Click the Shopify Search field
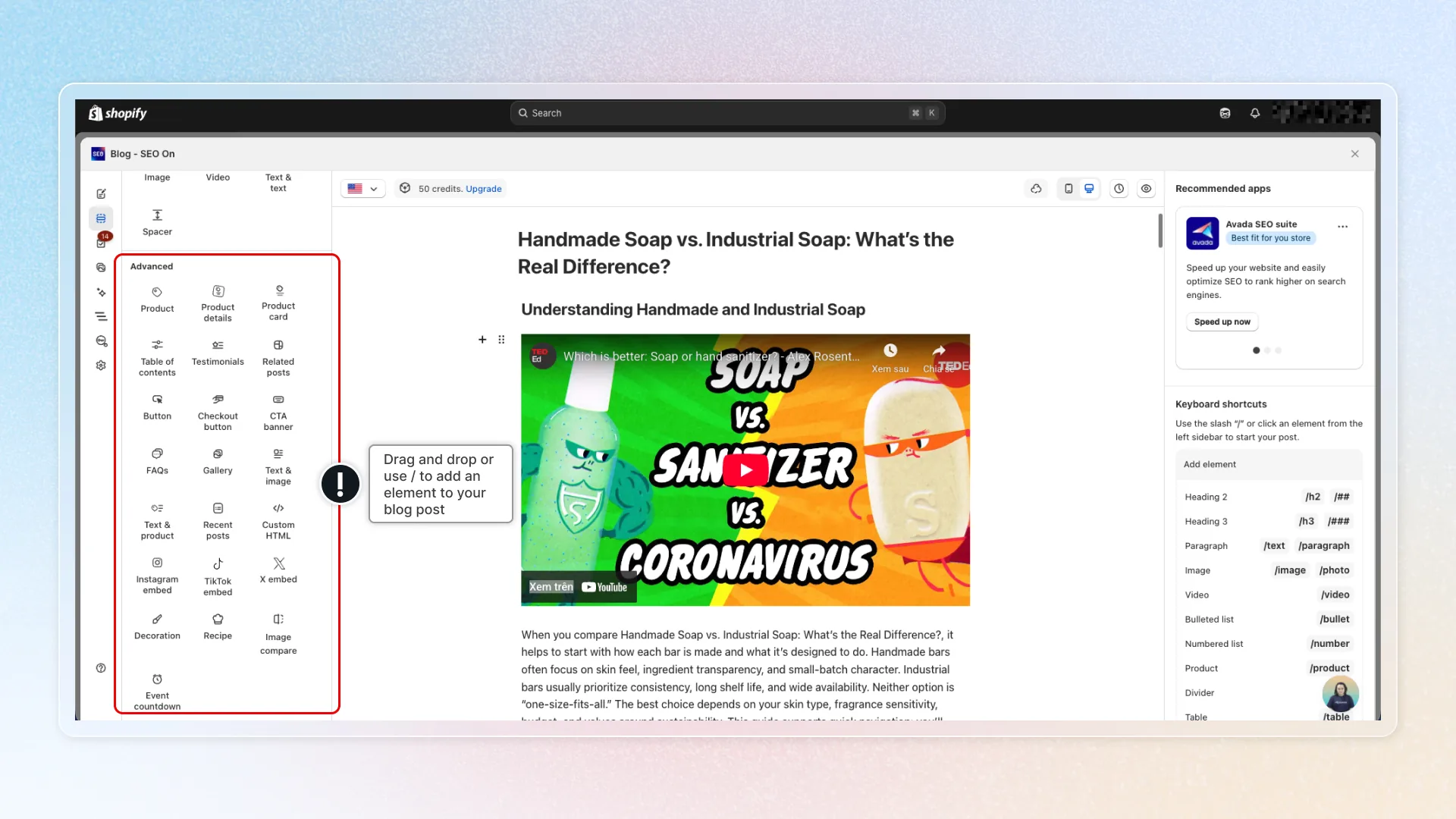 [x=727, y=113]
